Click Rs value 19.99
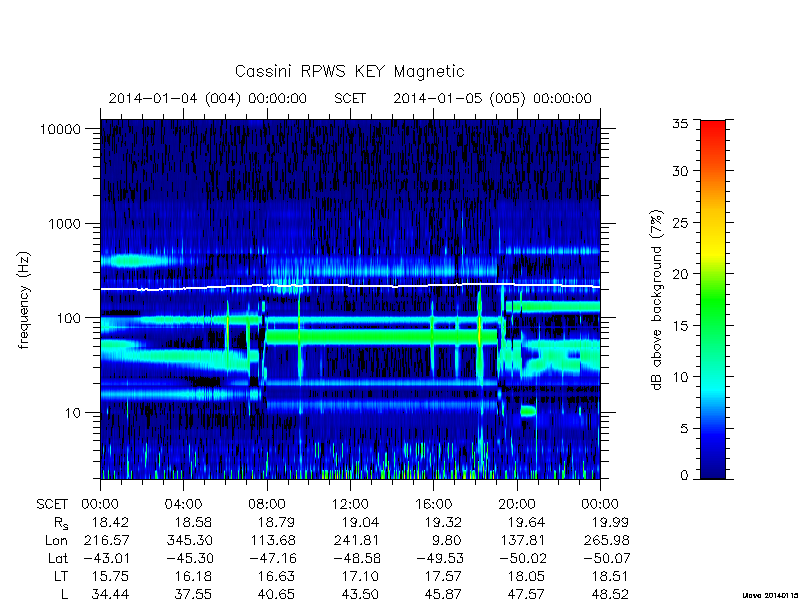This screenshot has width=800, height=600. coord(610,522)
